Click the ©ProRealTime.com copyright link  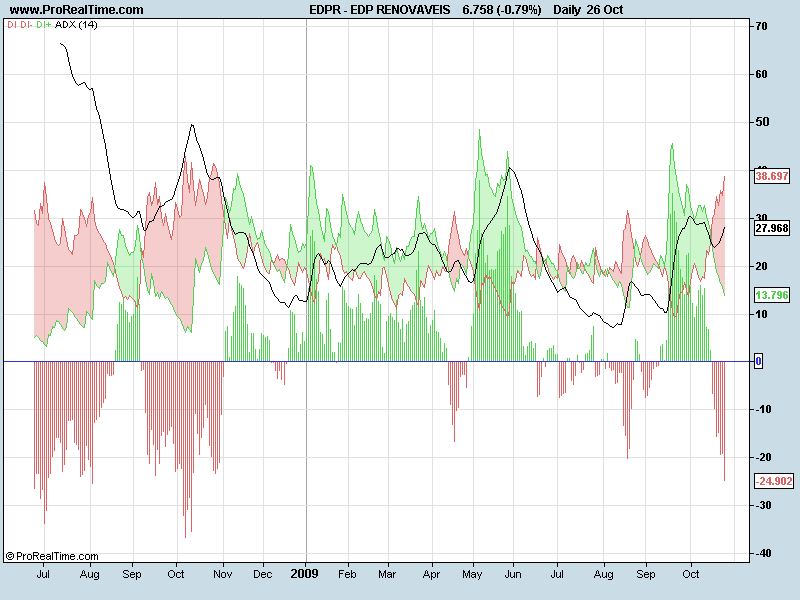pyautogui.click(x=52, y=556)
